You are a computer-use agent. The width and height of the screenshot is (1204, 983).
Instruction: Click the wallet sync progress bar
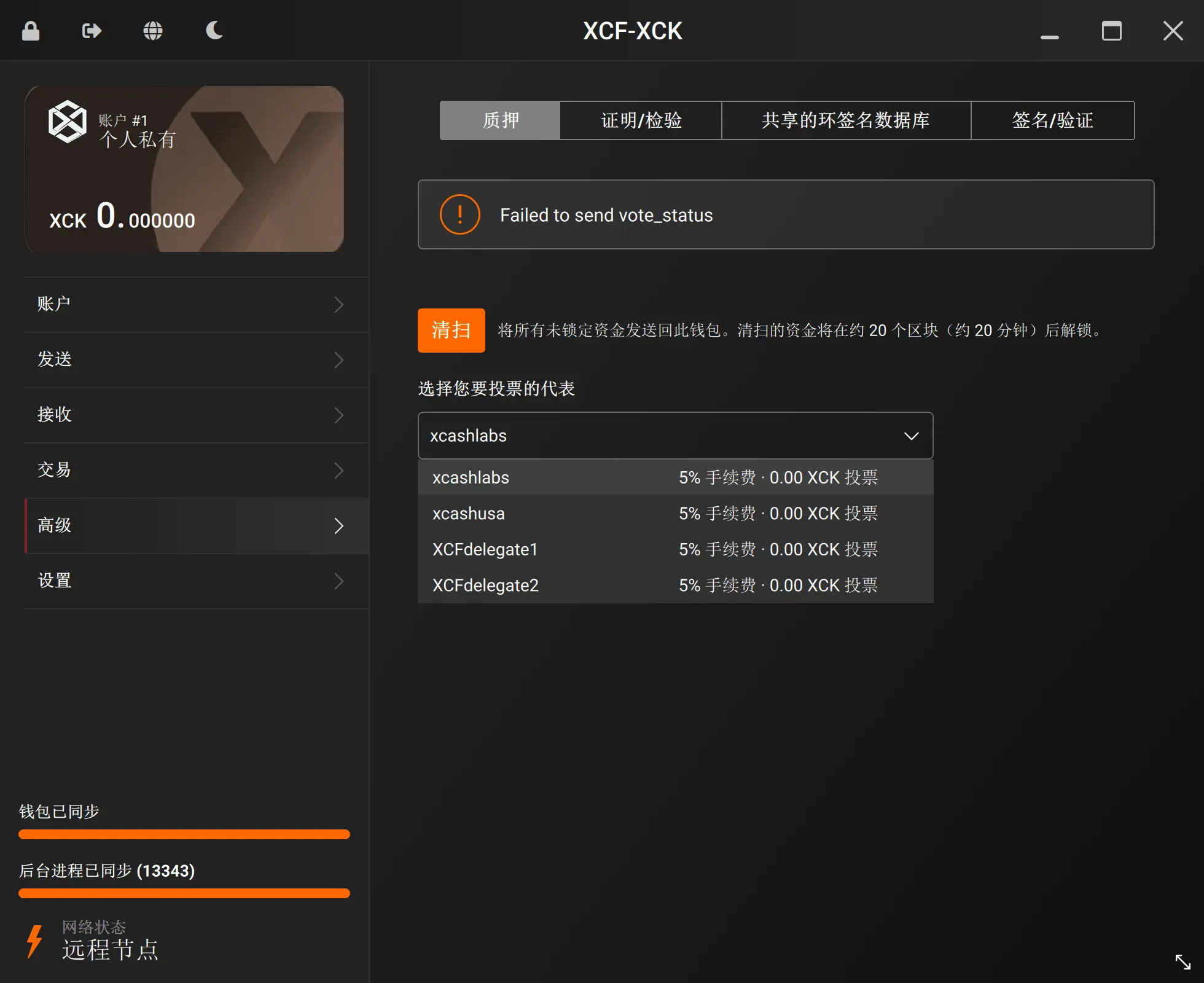[184, 834]
